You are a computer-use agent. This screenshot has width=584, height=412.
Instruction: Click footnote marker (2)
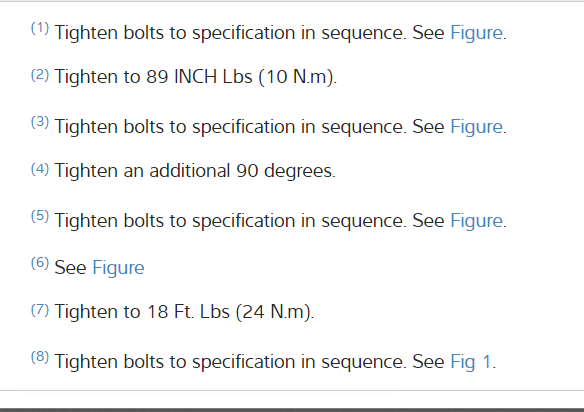39,75
